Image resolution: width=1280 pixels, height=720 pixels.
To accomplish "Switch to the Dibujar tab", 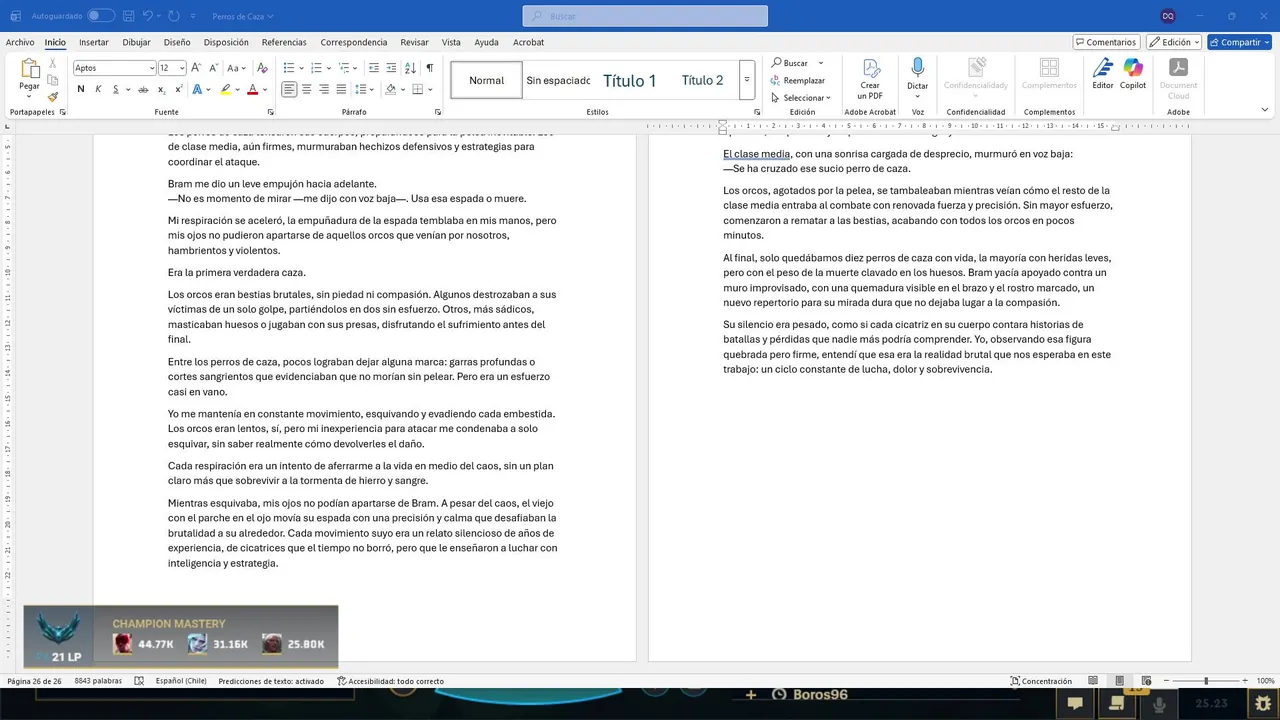I will (136, 42).
